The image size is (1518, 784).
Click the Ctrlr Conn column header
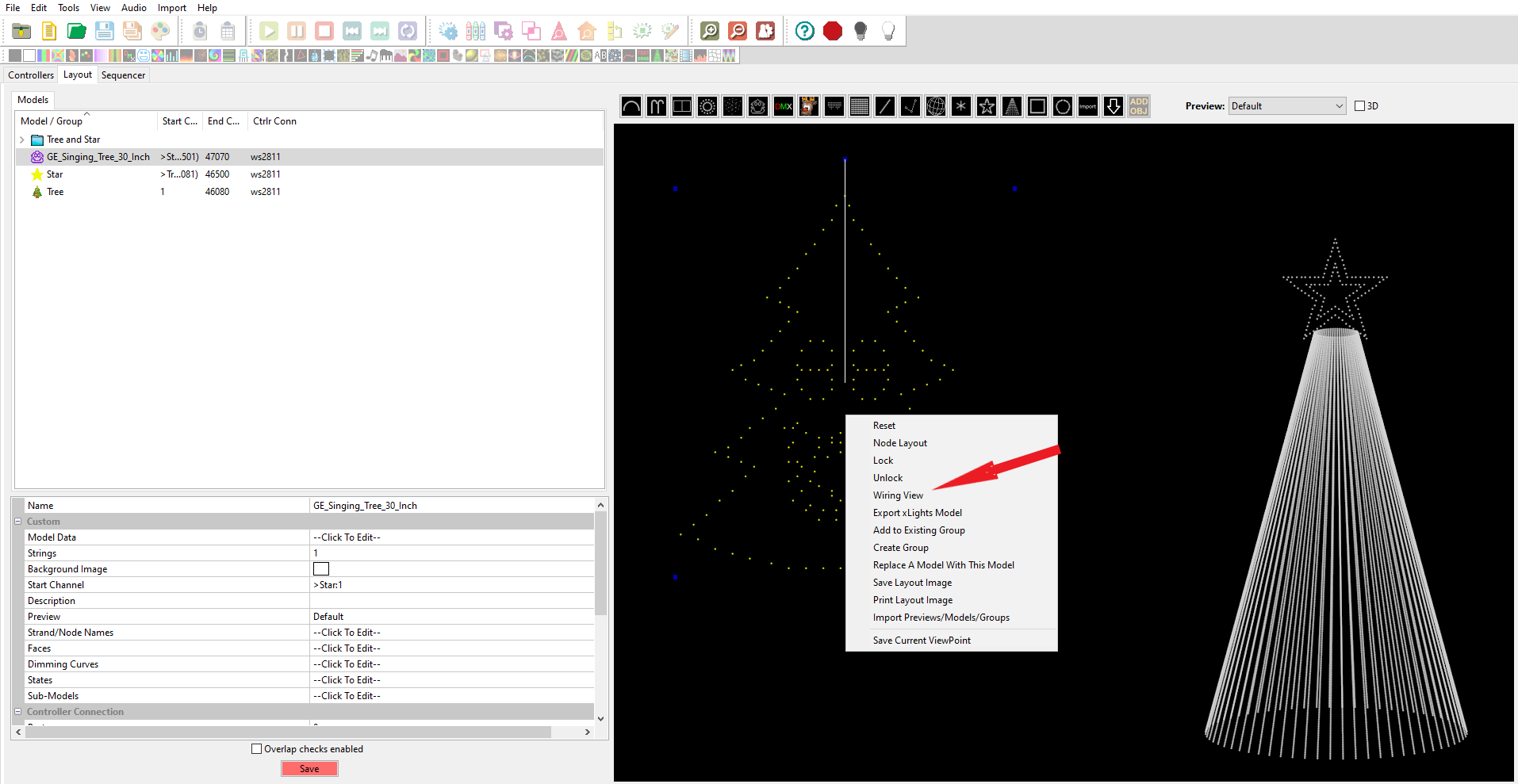pyautogui.click(x=274, y=121)
